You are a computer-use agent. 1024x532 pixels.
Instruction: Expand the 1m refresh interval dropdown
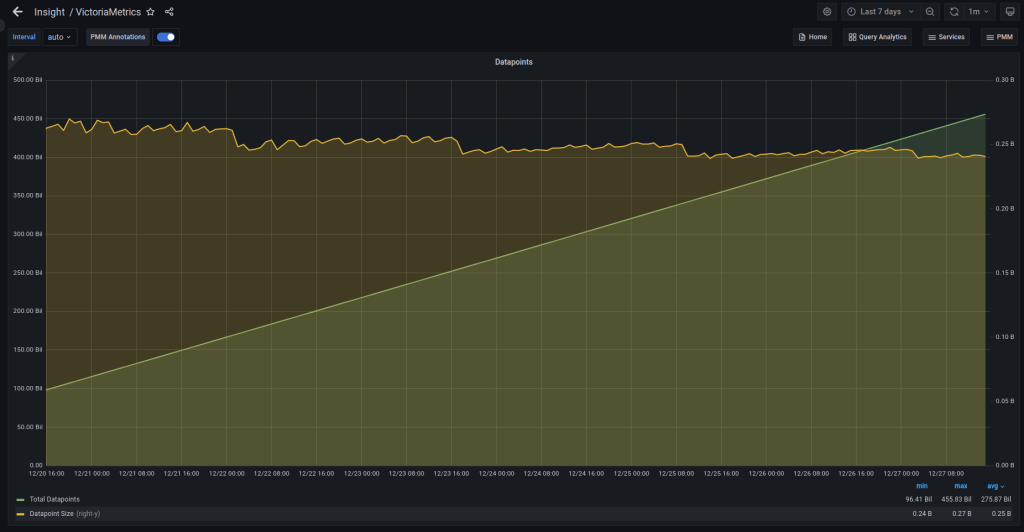[980, 12]
